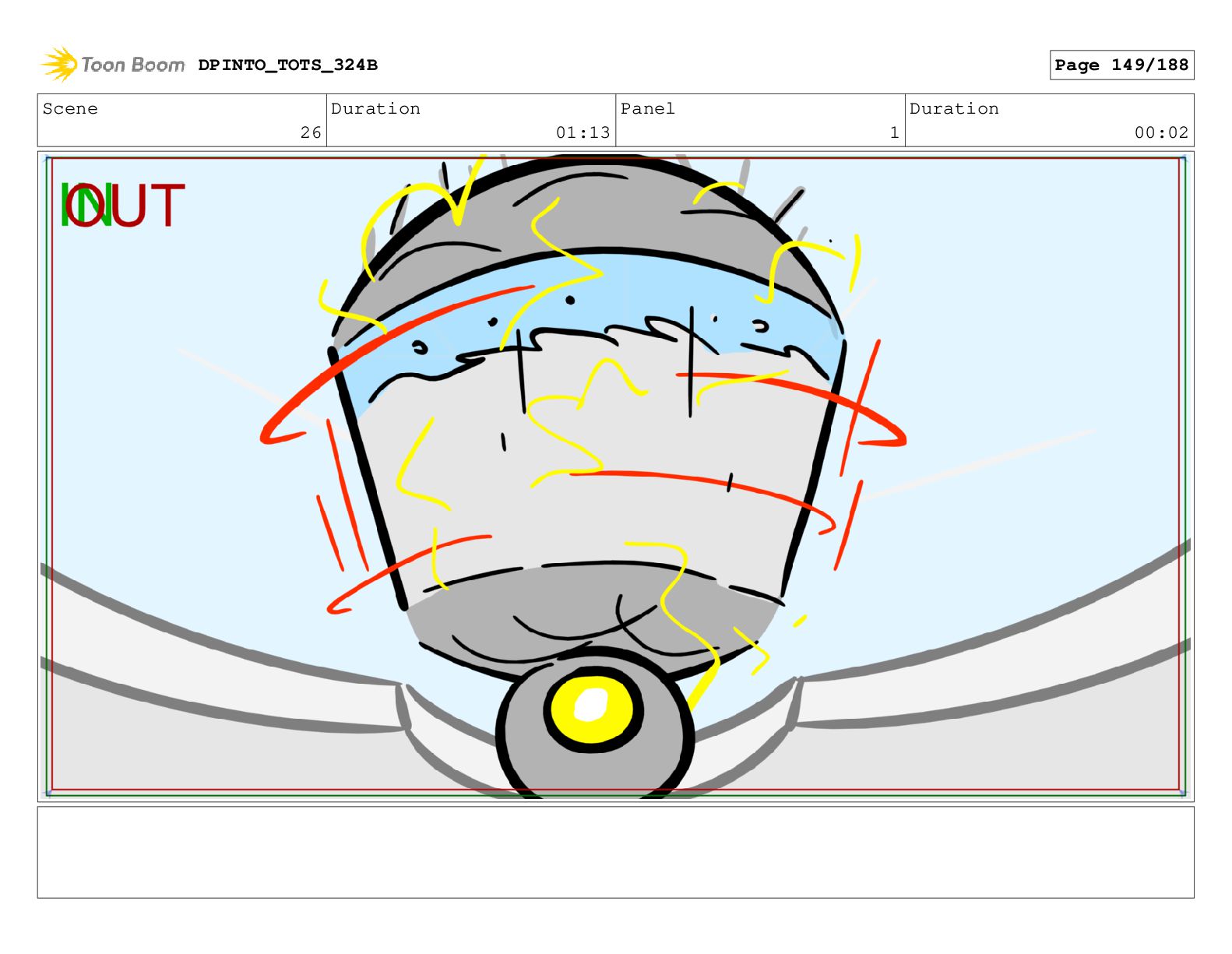Click the Toon Boom wordmark text
The image size is (1232, 954).
point(133,65)
